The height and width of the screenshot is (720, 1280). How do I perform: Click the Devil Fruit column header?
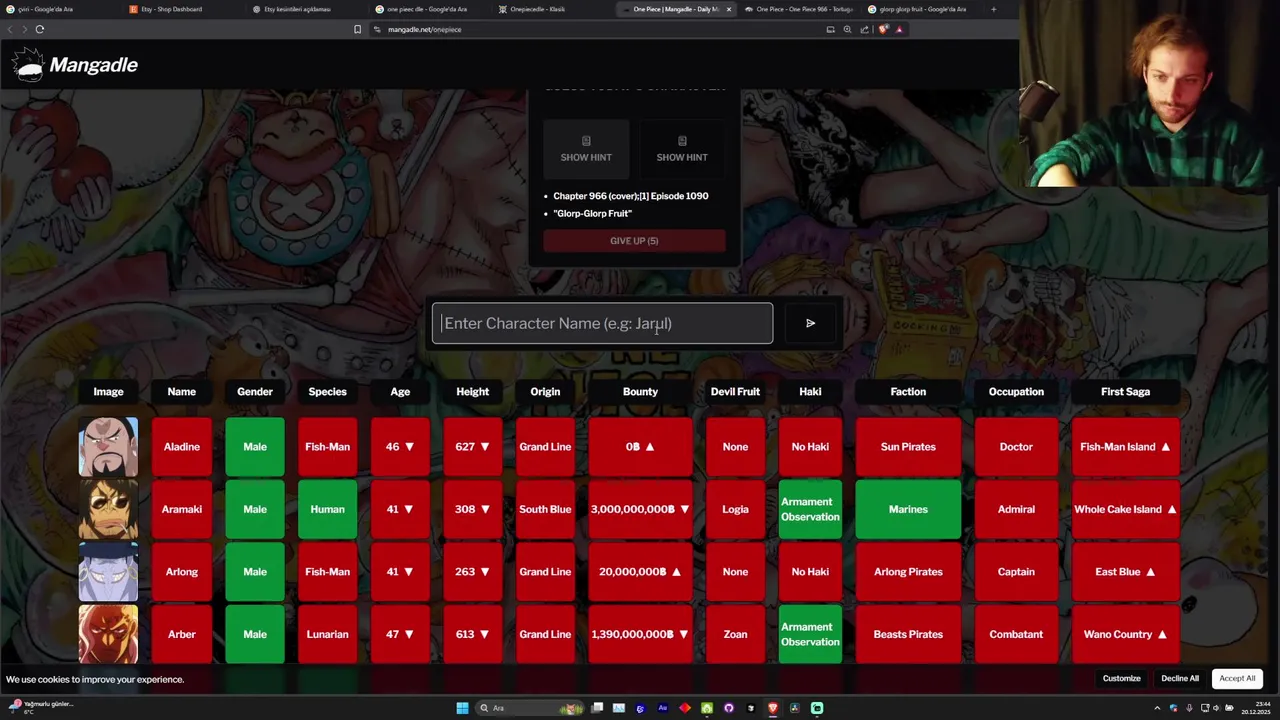(x=735, y=392)
